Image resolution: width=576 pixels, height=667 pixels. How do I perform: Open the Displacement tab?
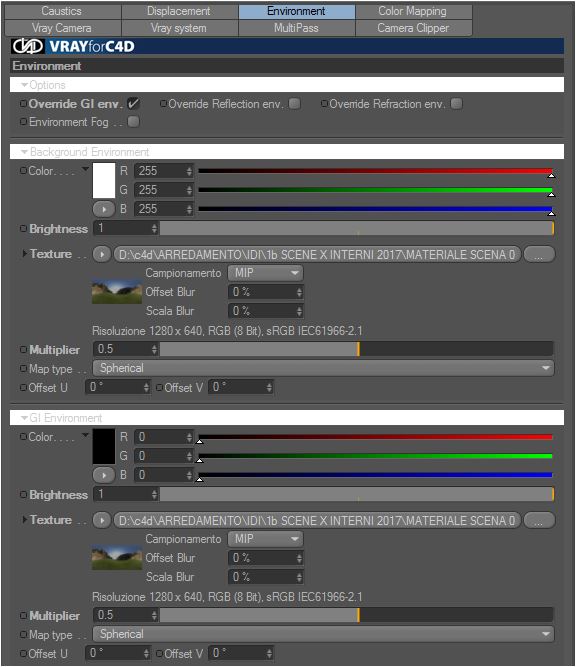(180, 11)
